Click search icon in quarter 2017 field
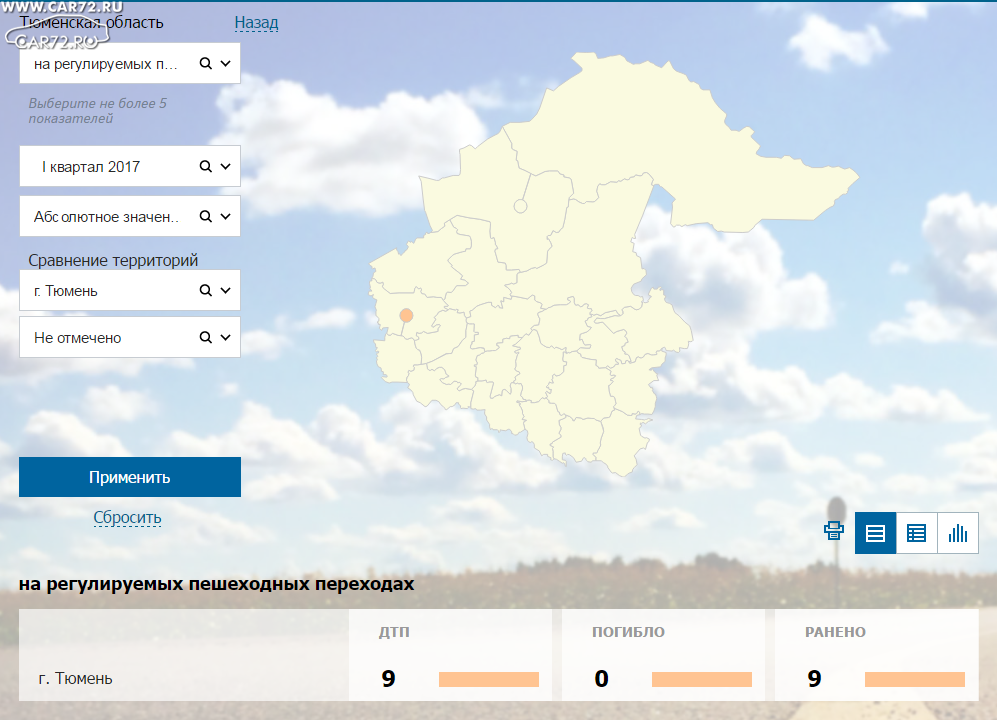Screen dimensions: 997x720 tap(205, 166)
